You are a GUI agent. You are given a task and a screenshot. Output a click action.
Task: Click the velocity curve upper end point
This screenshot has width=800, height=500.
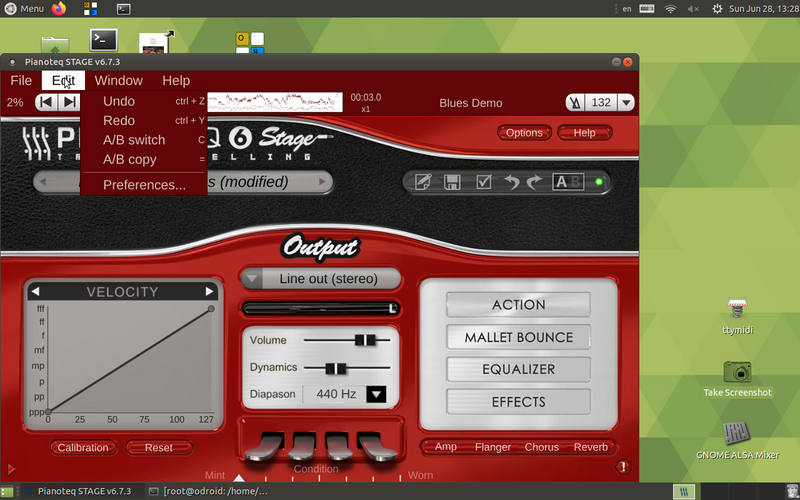coord(211,309)
